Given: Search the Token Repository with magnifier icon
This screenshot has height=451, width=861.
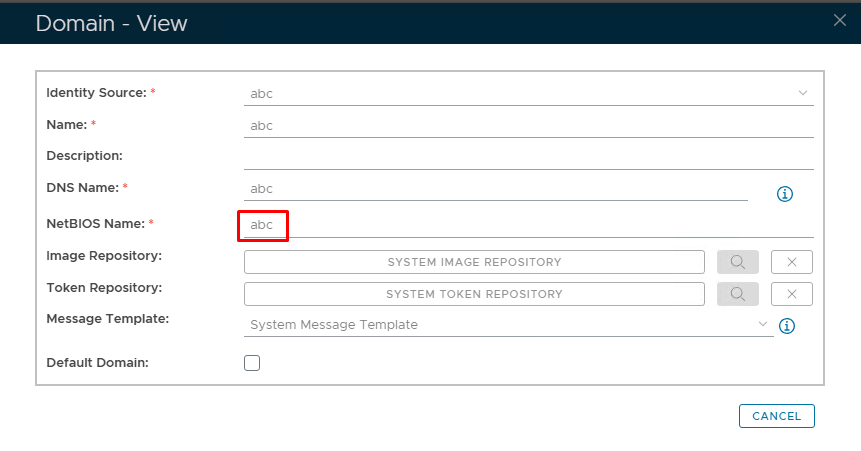Looking at the screenshot, I should click(x=738, y=294).
